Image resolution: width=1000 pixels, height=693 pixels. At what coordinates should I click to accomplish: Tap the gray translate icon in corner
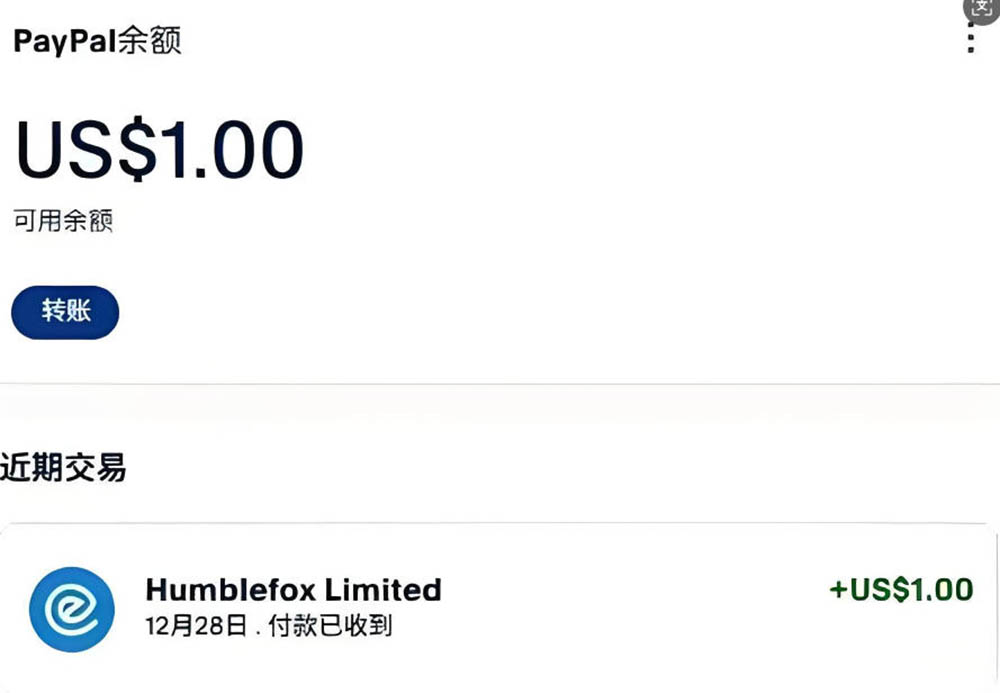pyautogui.click(x=982, y=8)
